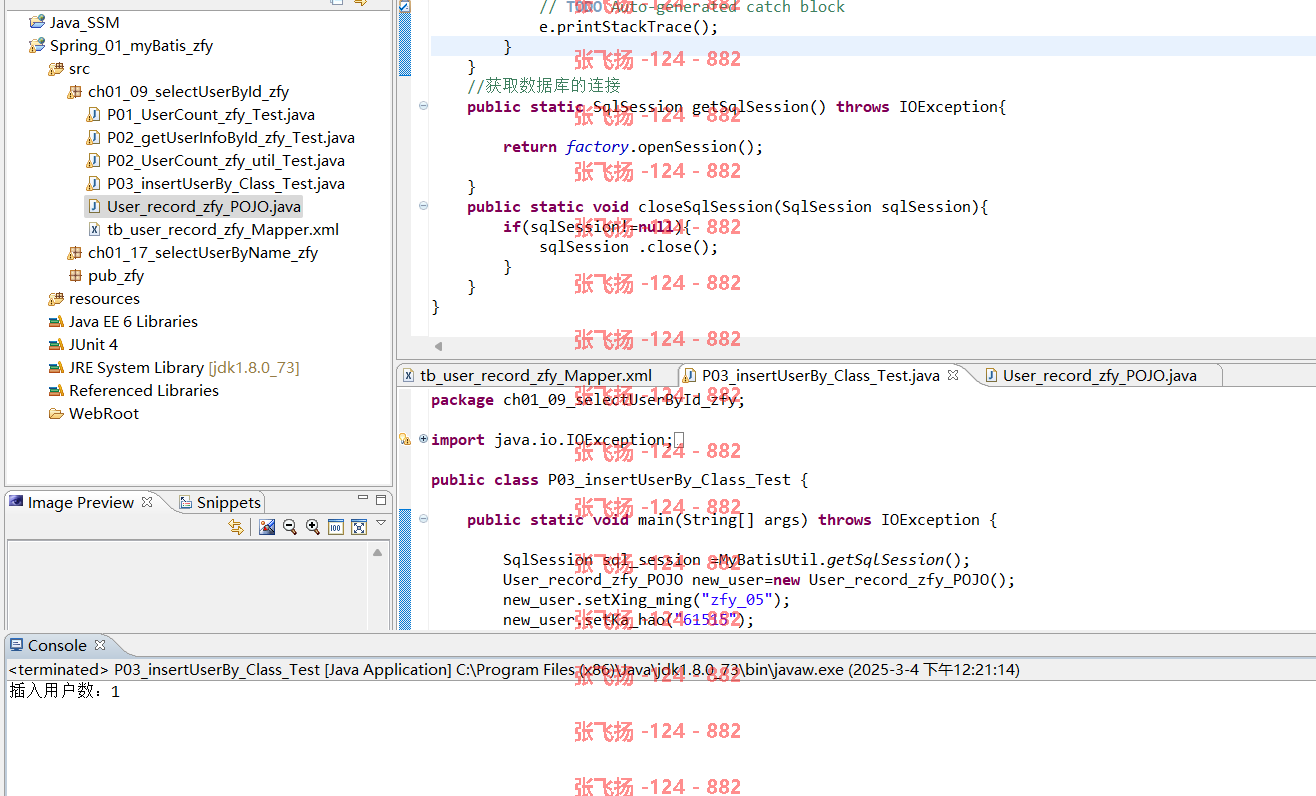
Task: Close the Image Preview tab
Action: [147, 502]
